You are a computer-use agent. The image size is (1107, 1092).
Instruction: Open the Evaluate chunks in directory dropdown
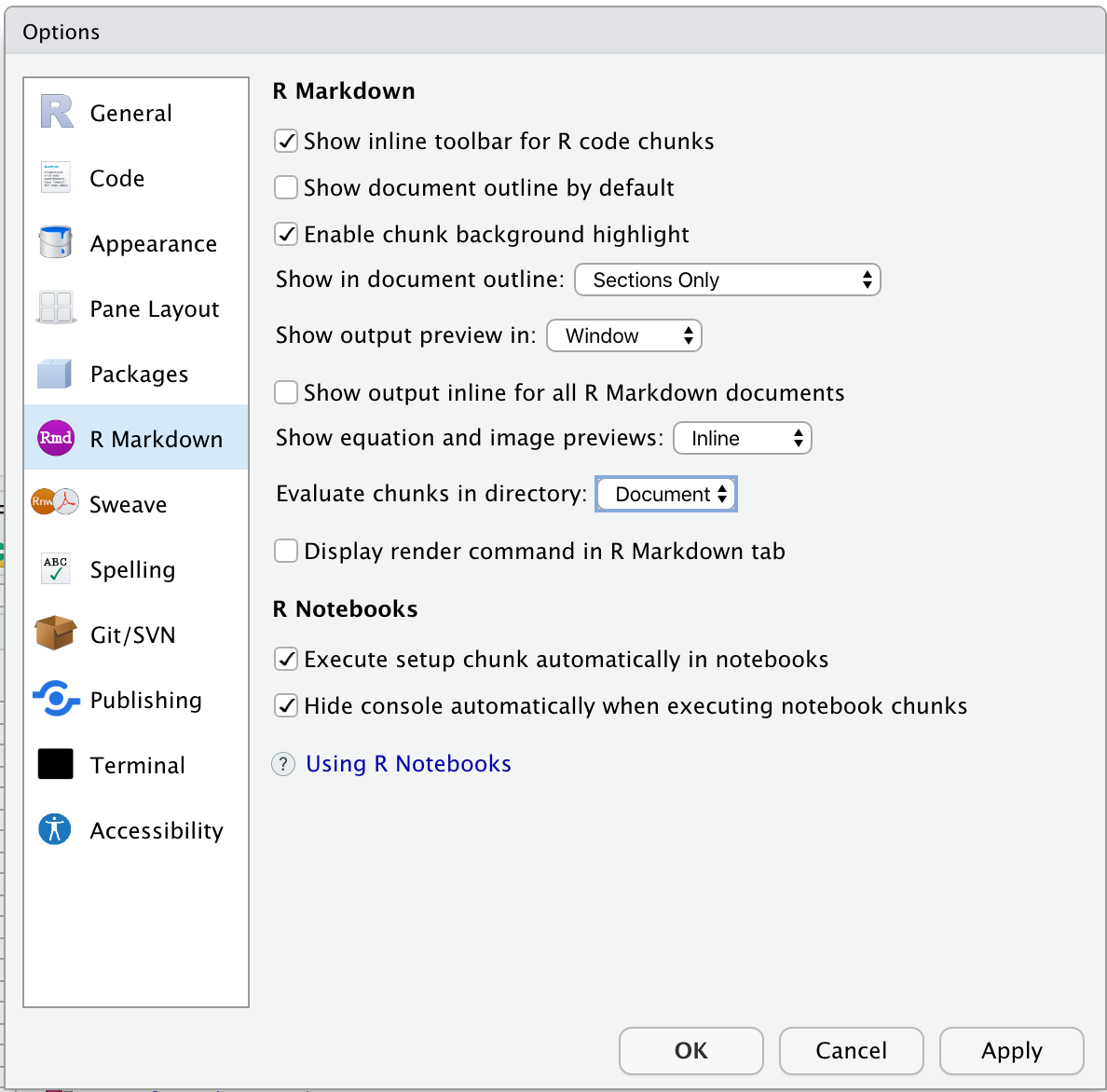point(665,494)
